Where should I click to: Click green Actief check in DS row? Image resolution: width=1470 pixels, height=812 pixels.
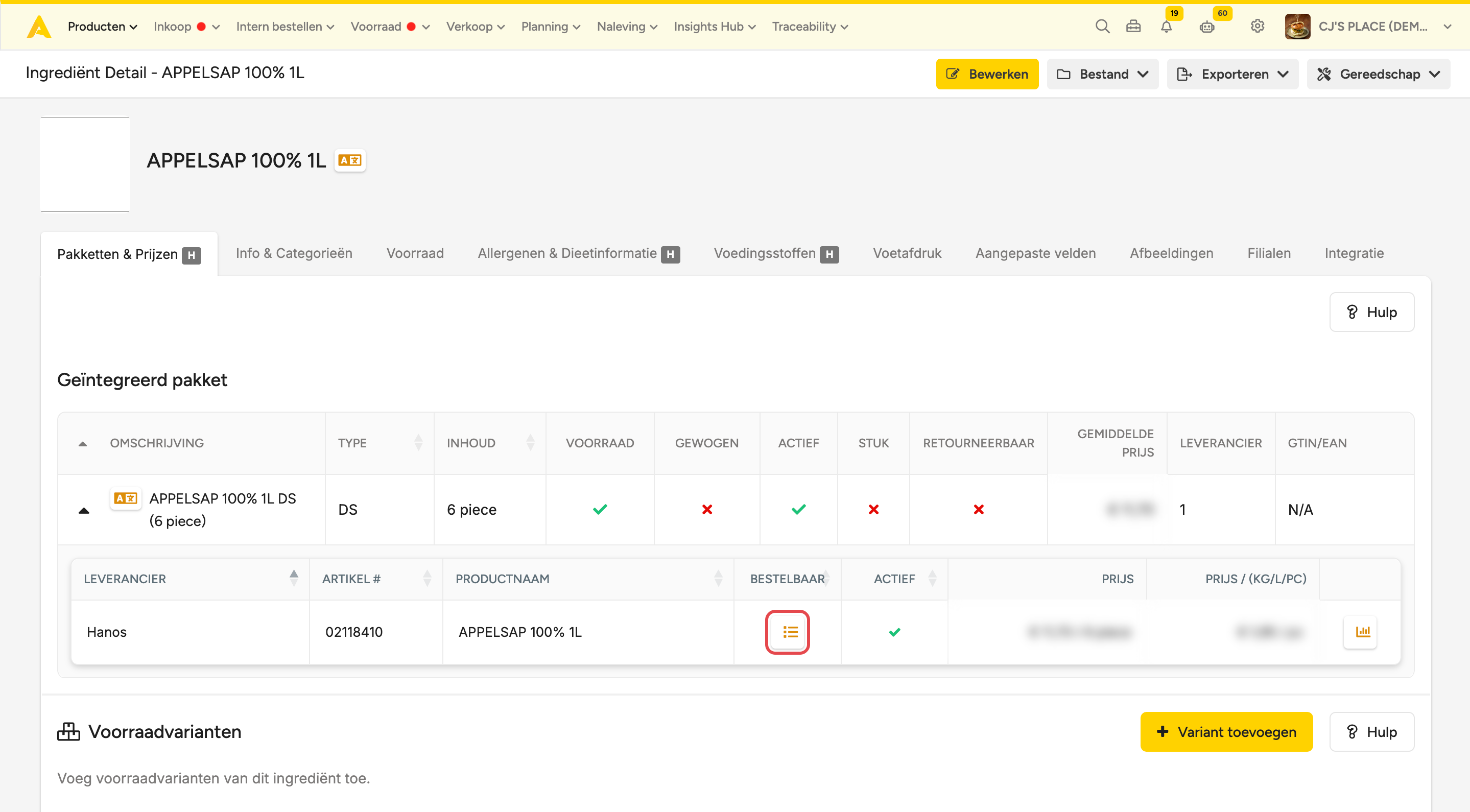tap(798, 510)
